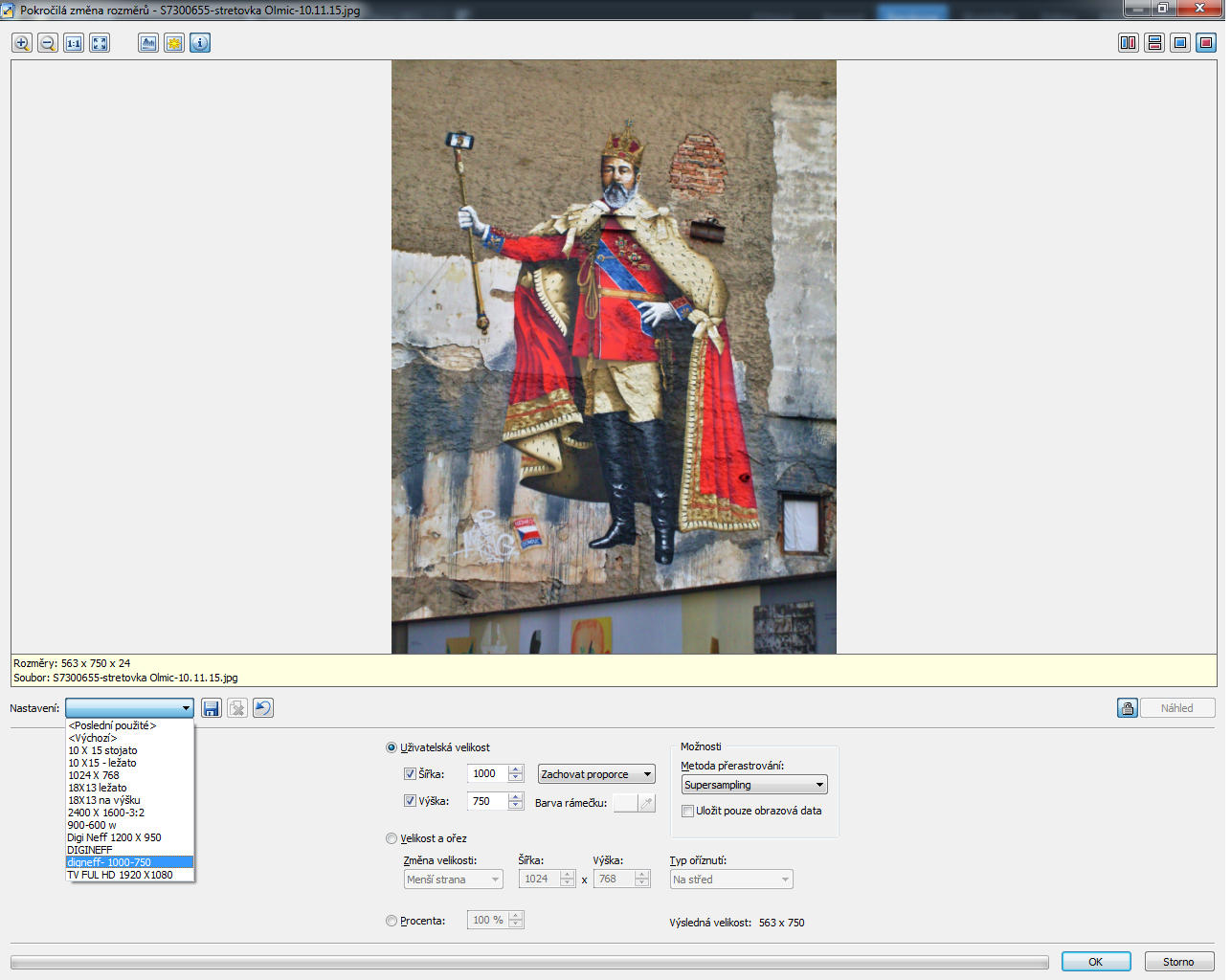
Task: Save current settings with floppy disk icon
Action: [212, 708]
